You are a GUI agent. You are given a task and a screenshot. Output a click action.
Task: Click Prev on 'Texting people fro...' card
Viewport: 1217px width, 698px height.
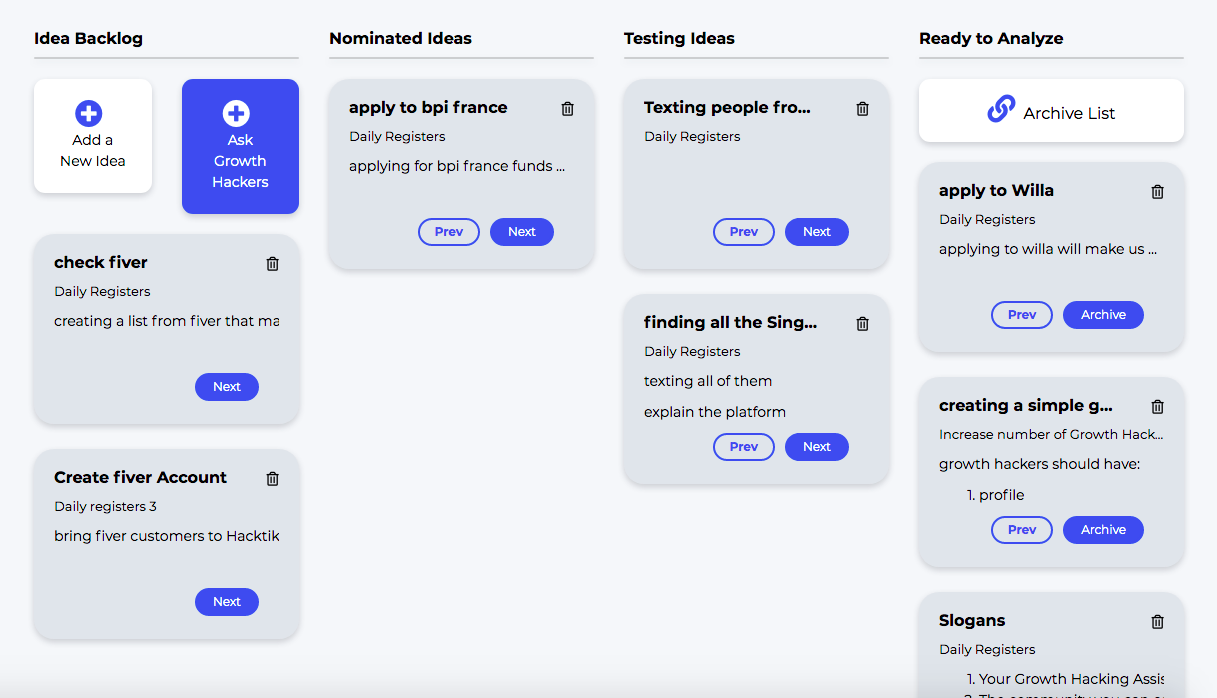pos(744,232)
